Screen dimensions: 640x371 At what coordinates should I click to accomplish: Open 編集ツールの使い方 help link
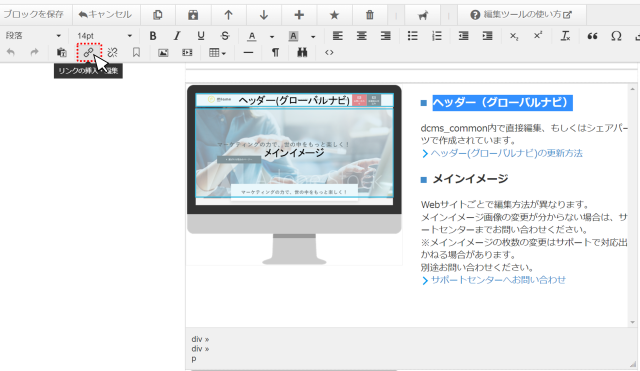click(521, 15)
